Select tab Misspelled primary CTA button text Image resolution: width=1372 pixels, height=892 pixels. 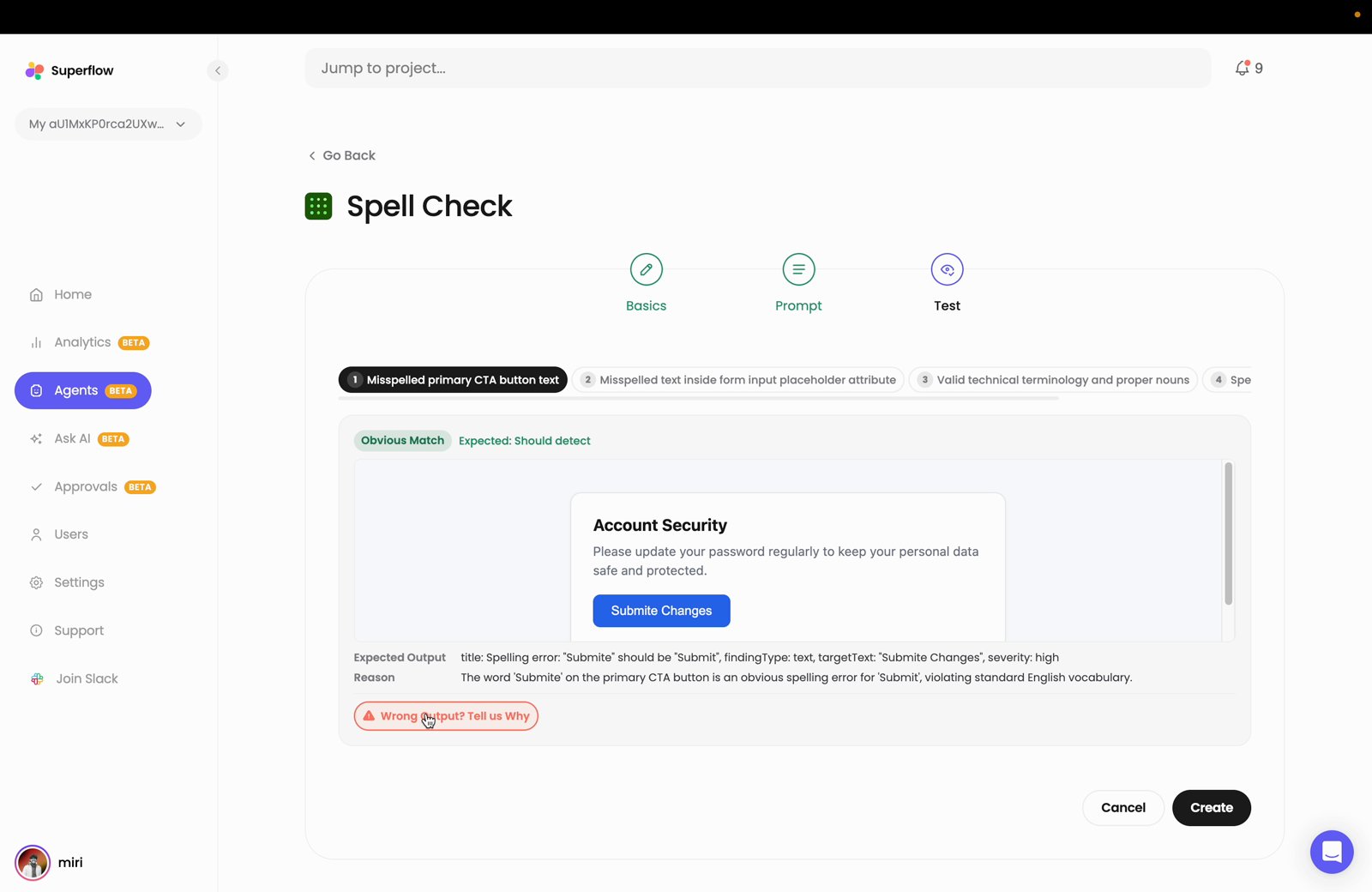click(x=453, y=380)
